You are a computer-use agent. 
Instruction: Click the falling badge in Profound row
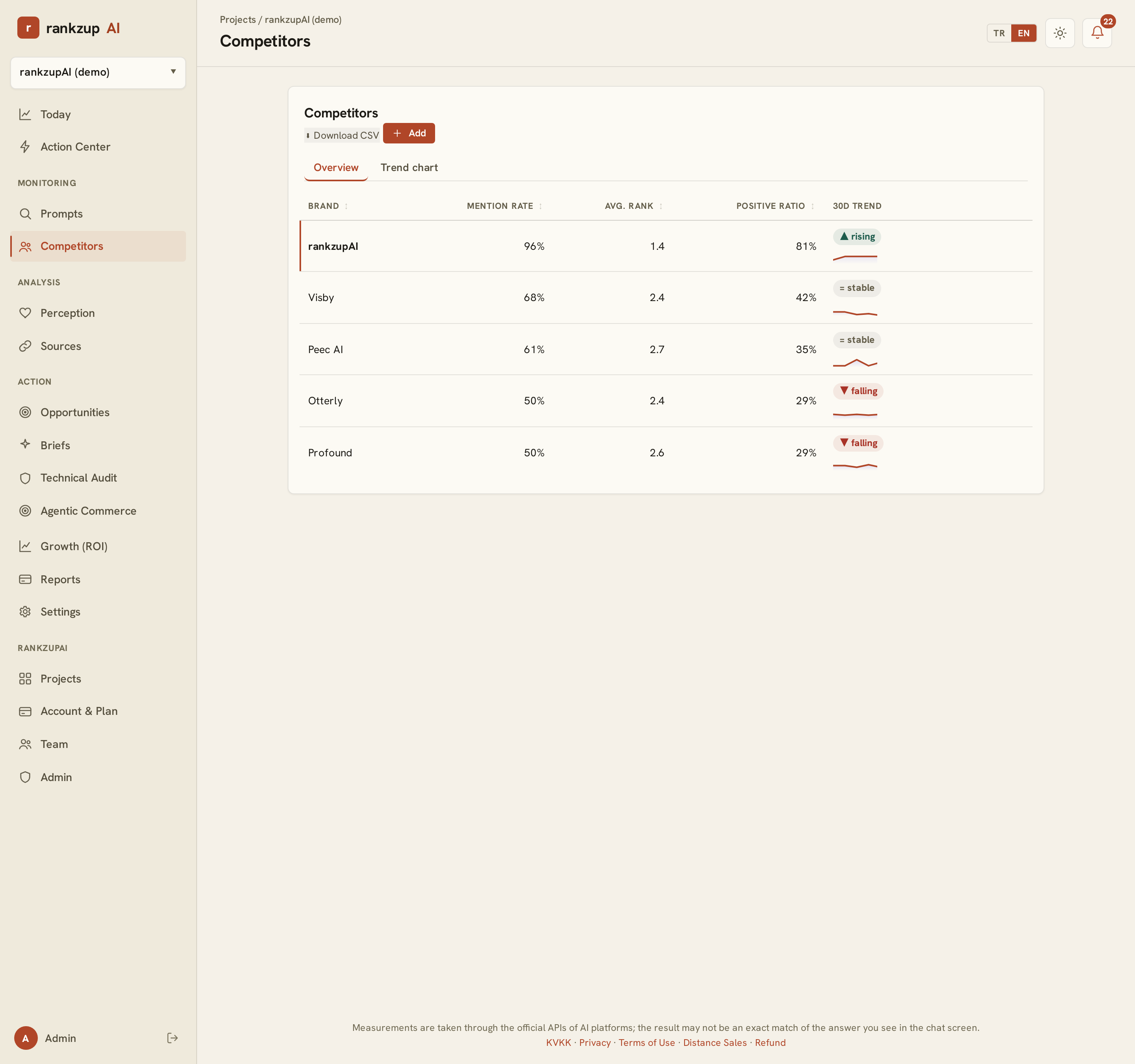coord(858,443)
